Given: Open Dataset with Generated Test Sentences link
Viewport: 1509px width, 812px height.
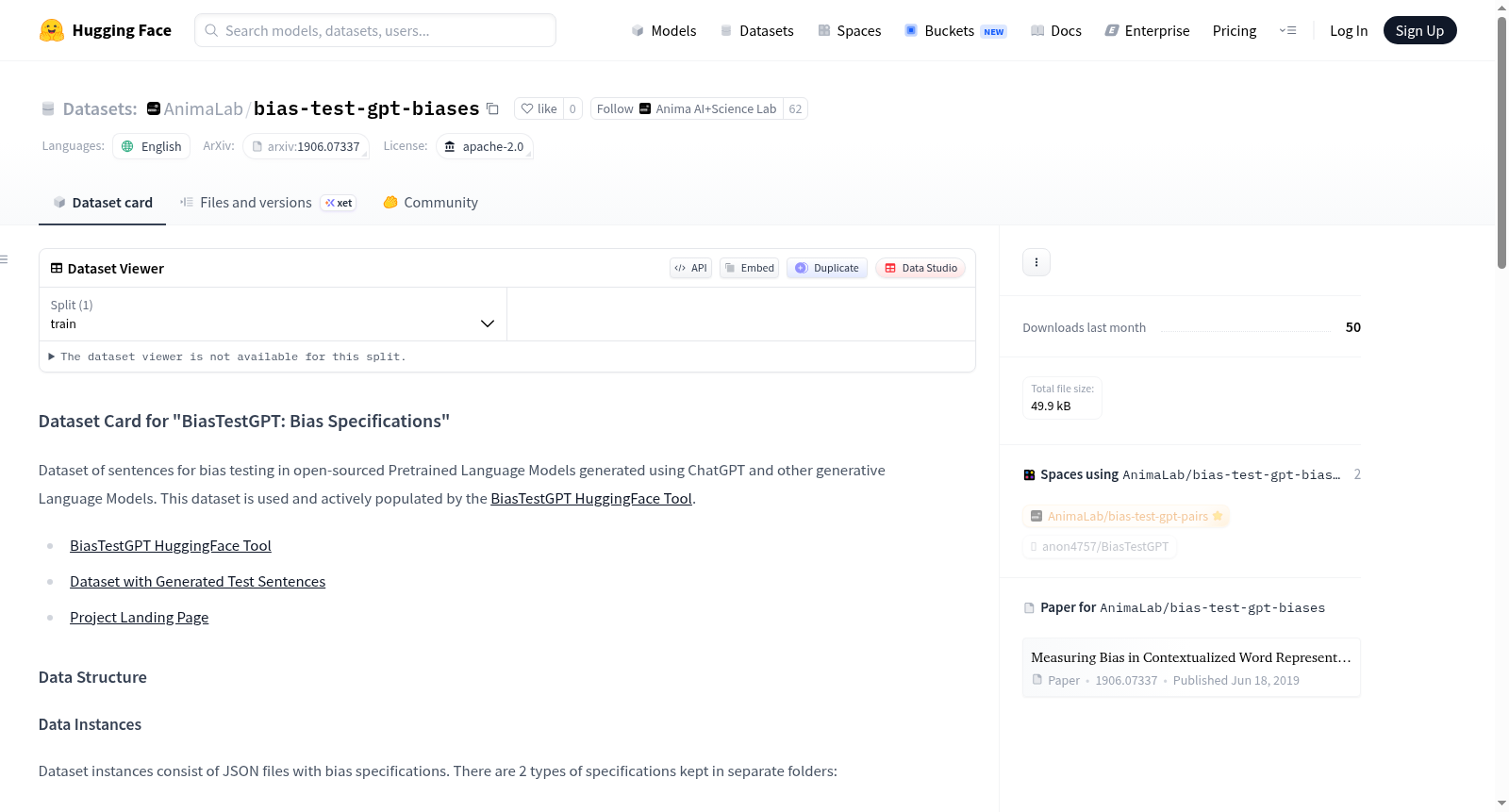Looking at the screenshot, I should 198,582.
